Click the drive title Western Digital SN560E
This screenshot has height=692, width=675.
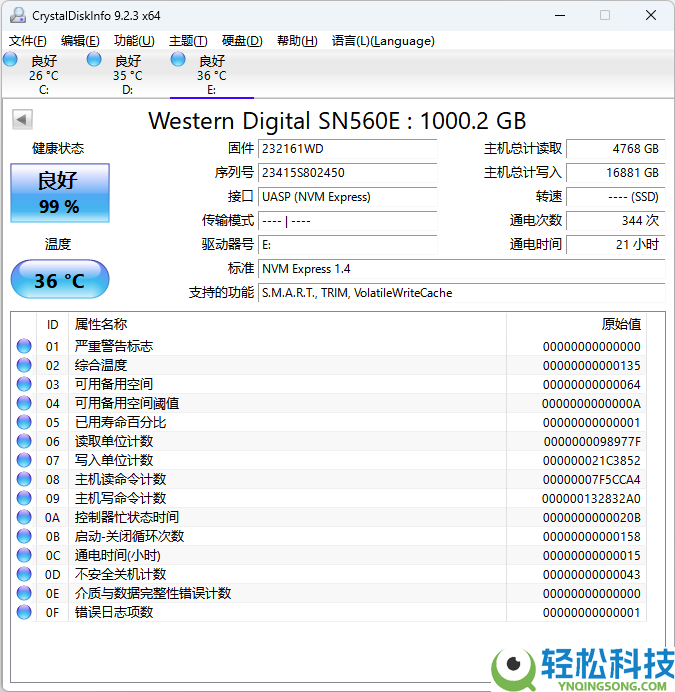(x=337, y=121)
